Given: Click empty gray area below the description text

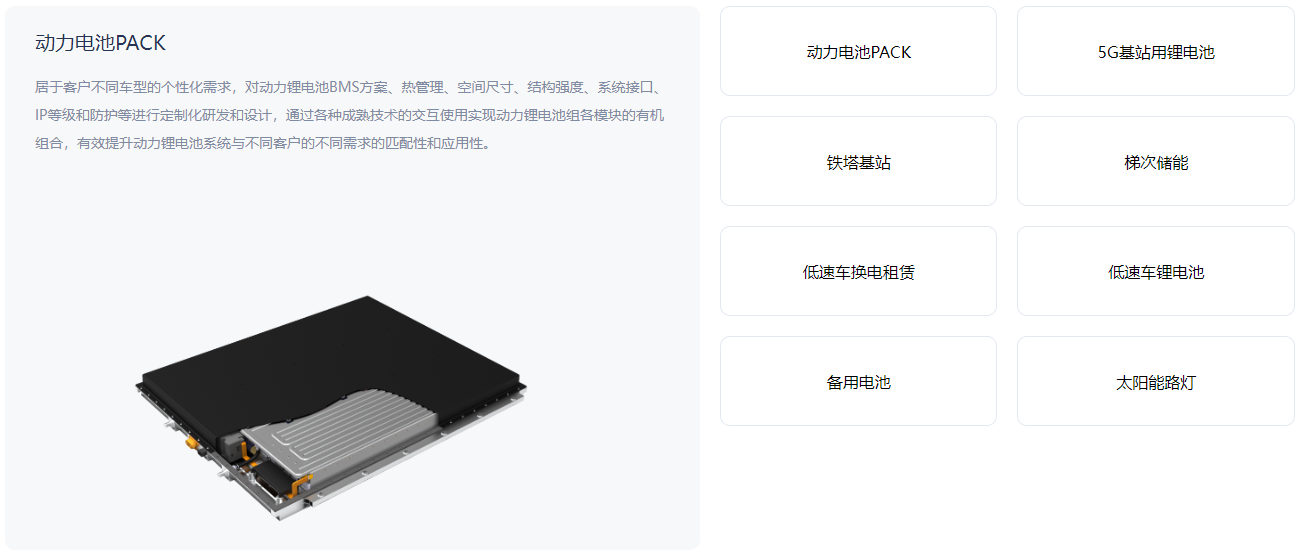Looking at the screenshot, I should click(x=350, y=220).
